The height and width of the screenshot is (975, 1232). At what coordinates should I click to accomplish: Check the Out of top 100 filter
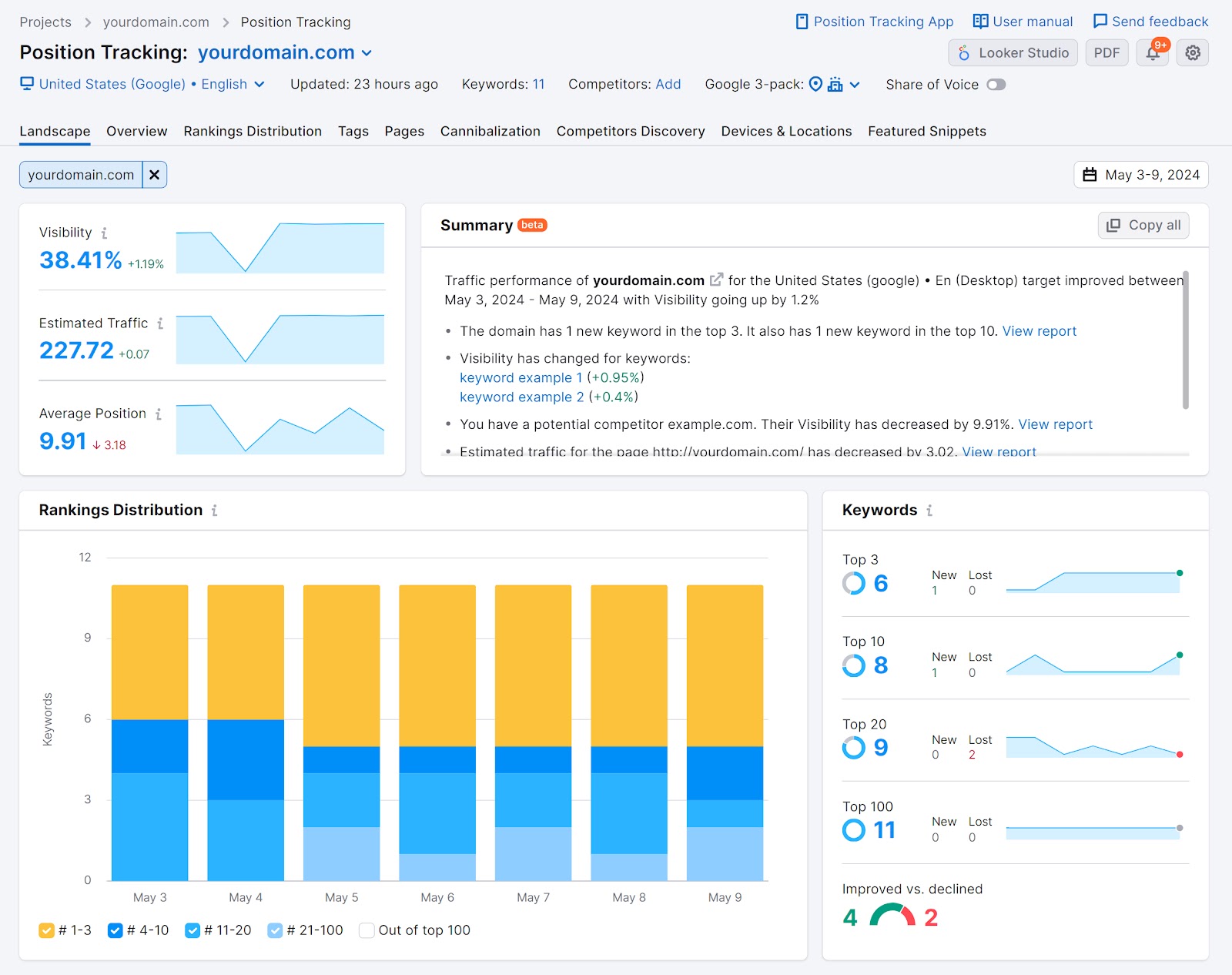click(366, 930)
